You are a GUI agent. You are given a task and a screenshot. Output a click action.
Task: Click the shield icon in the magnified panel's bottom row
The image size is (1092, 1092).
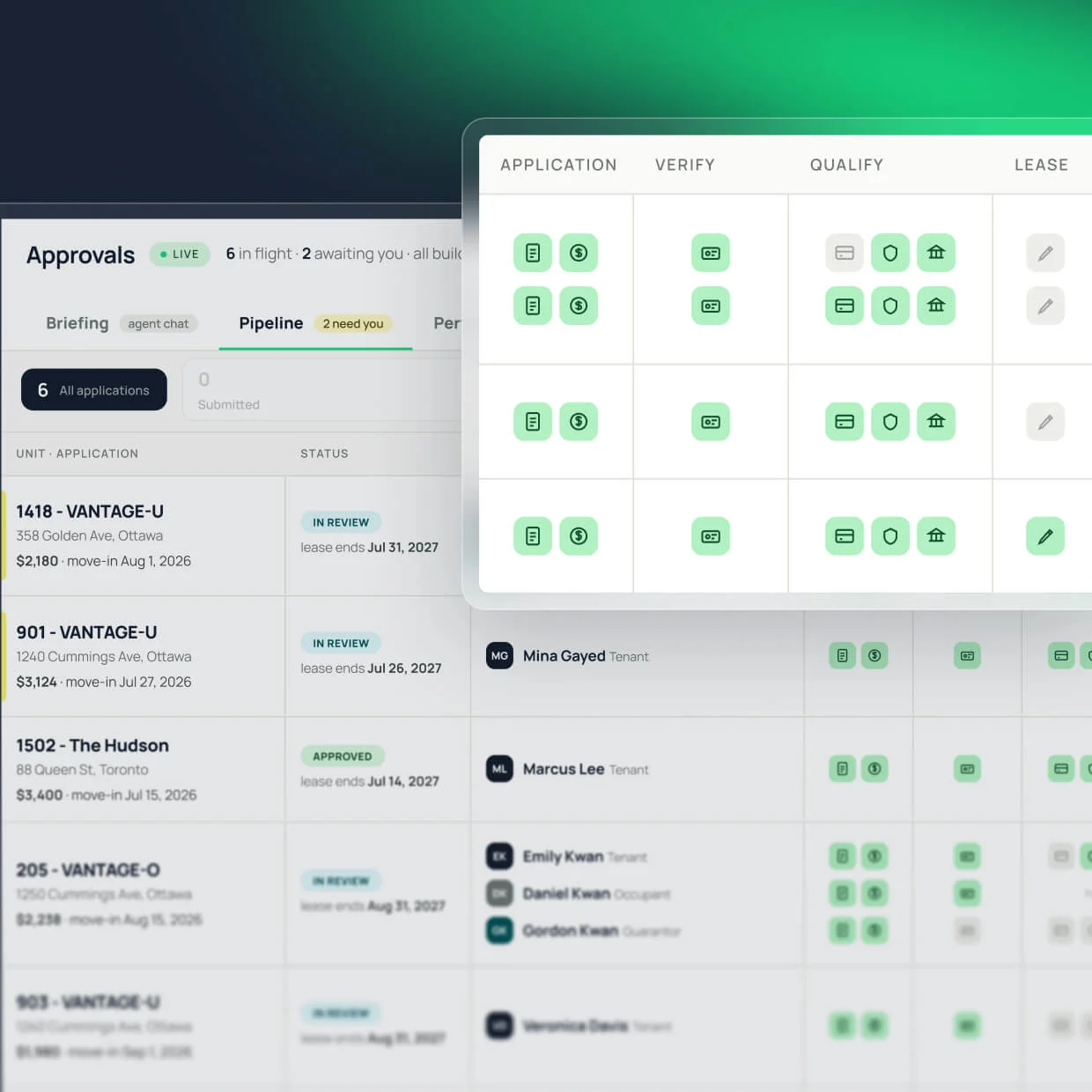point(890,536)
